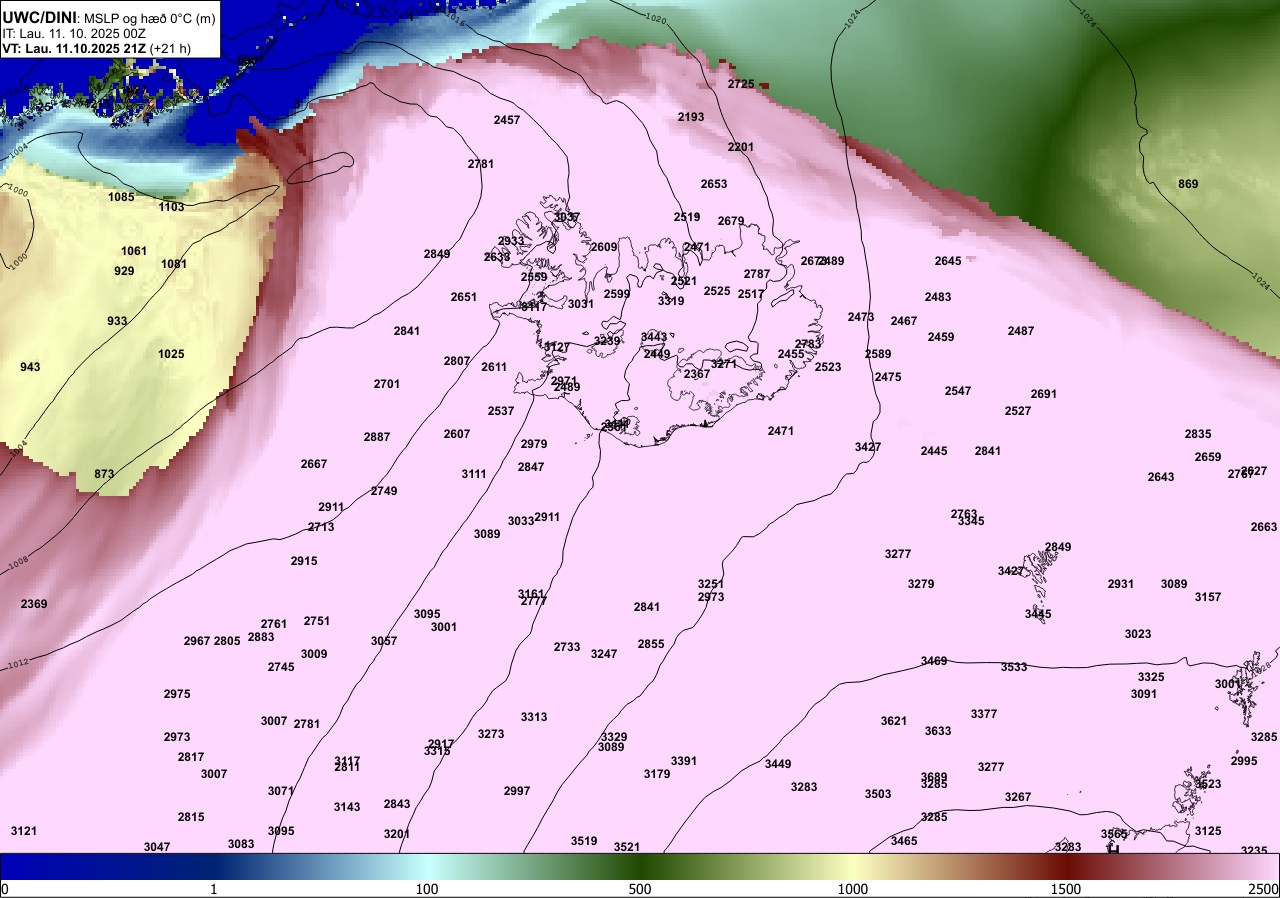Click the map value 2651

(x=464, y=297)
